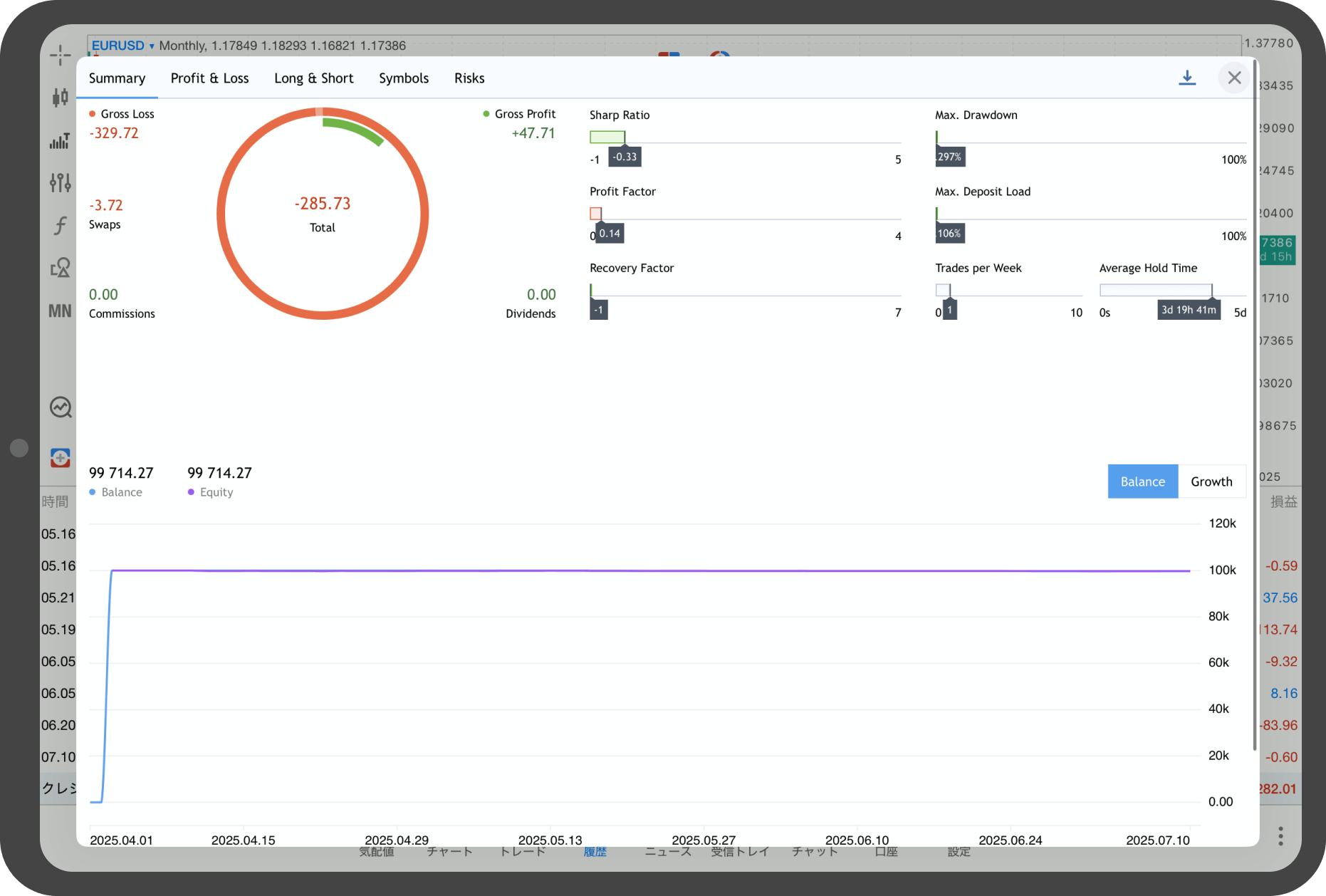Go to the Risks tab
This screenshot has width=1326, height=896.
click(469, 78)
